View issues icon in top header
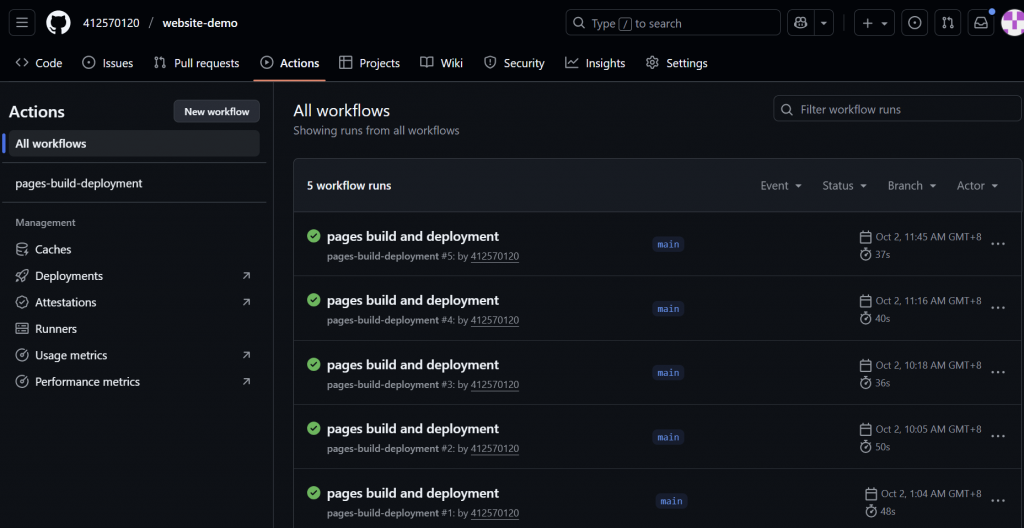1024x528 pixels. pos(915,23)
